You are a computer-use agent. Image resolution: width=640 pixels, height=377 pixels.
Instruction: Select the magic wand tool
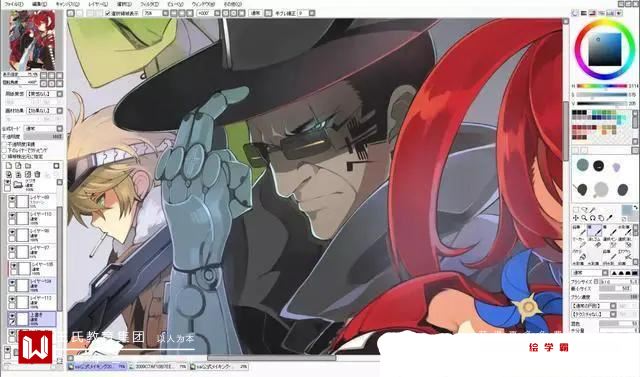point(592,210)
